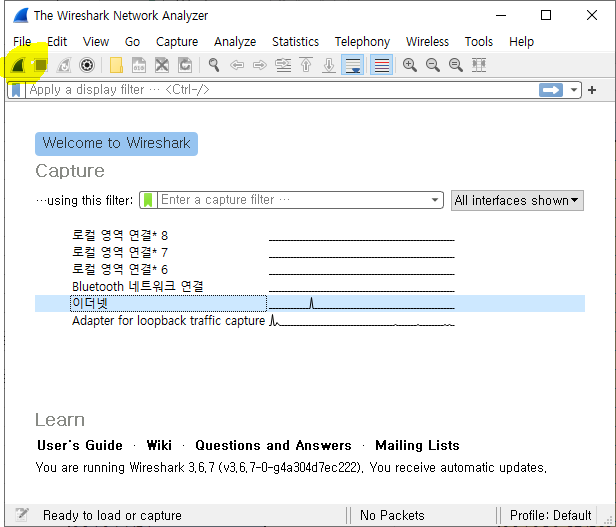Open the View menu

tap(96, 42)
